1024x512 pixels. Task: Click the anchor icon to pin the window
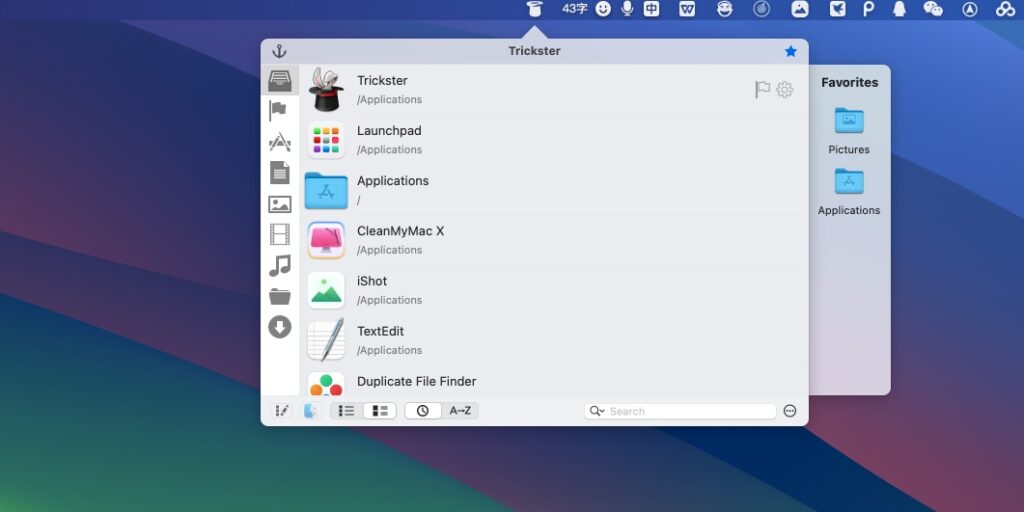(x=280, y=52)
